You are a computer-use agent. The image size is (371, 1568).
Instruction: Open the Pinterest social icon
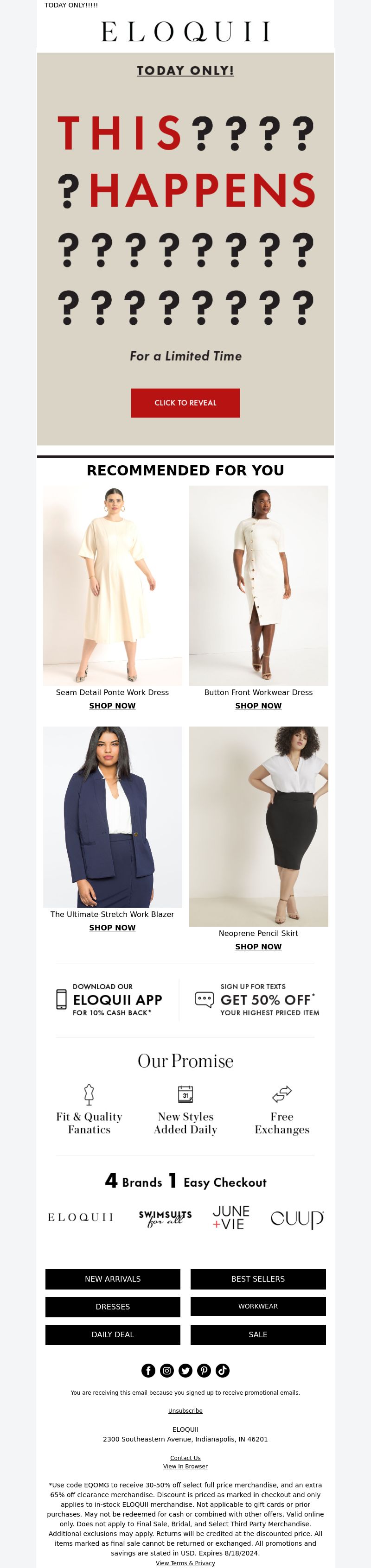coord(204,1370)
